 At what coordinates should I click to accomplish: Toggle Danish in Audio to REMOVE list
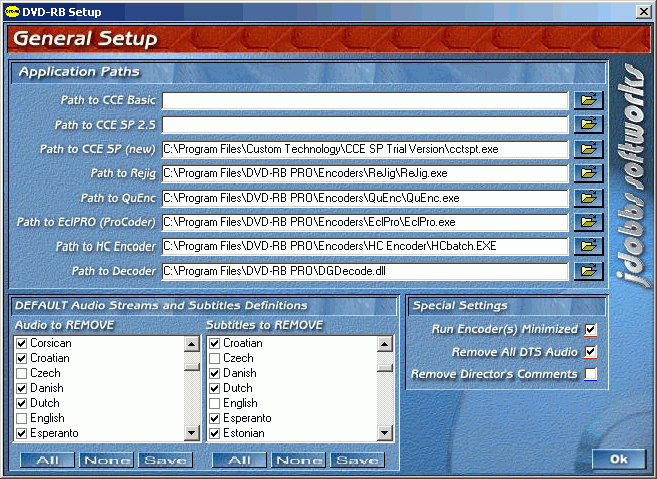(21, 388)
